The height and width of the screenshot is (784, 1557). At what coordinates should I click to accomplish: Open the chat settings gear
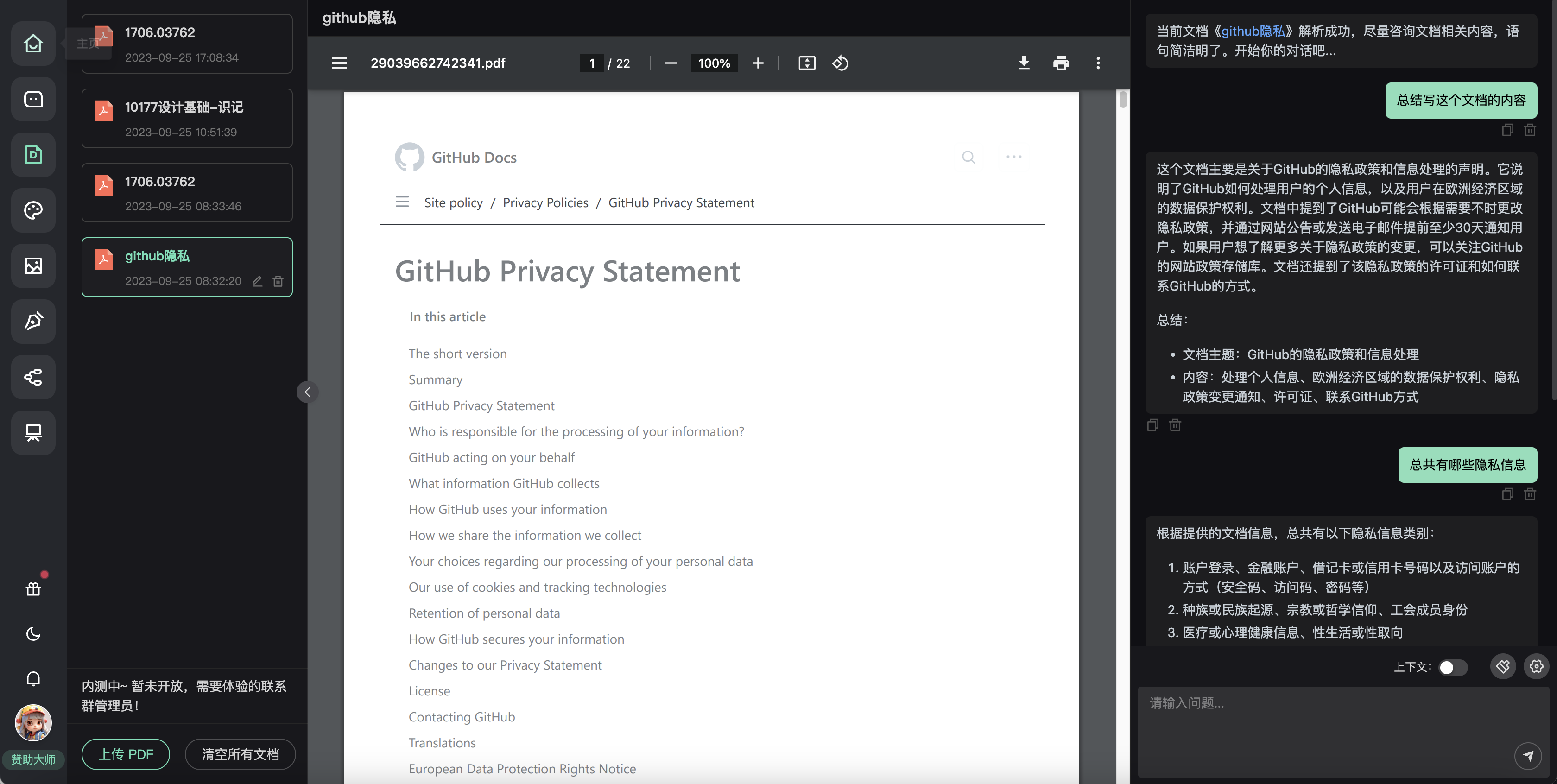click(1536, 667)
